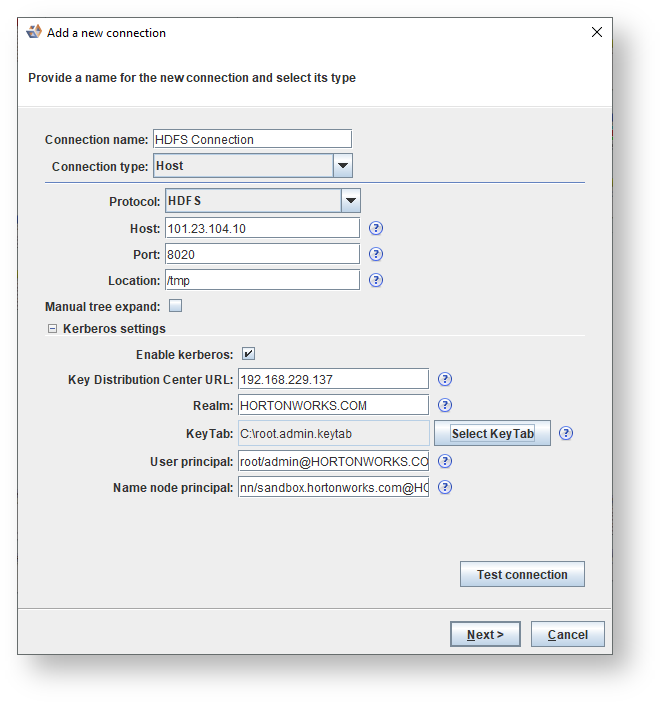This screenshot has height=703, width=661.
Task: Collapse the Kerberos settings section
Action: 50,328
